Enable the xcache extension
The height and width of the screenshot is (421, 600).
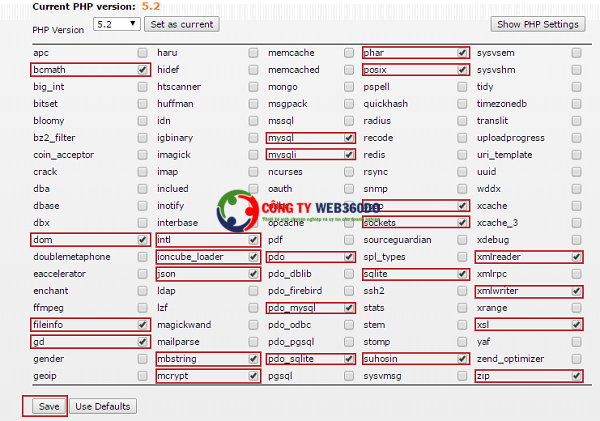coord(576,206)
